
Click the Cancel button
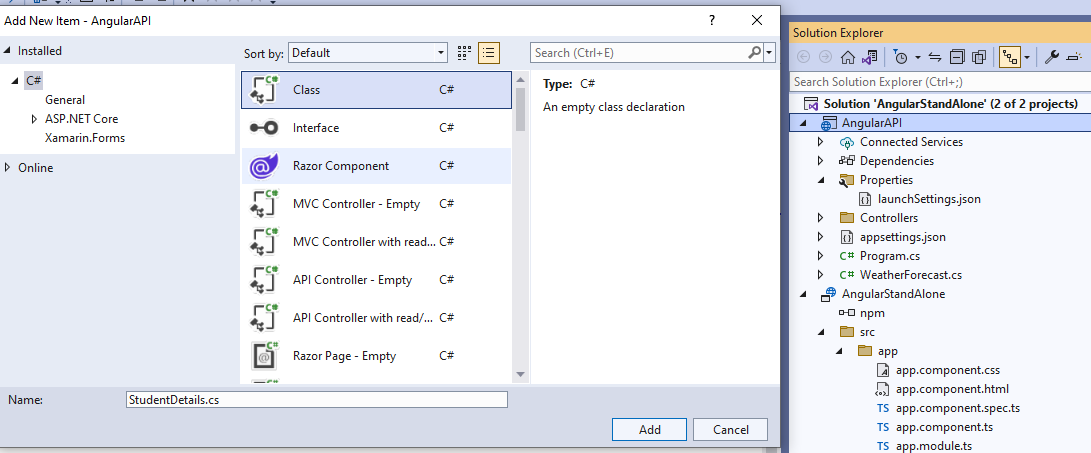(731, 429)
